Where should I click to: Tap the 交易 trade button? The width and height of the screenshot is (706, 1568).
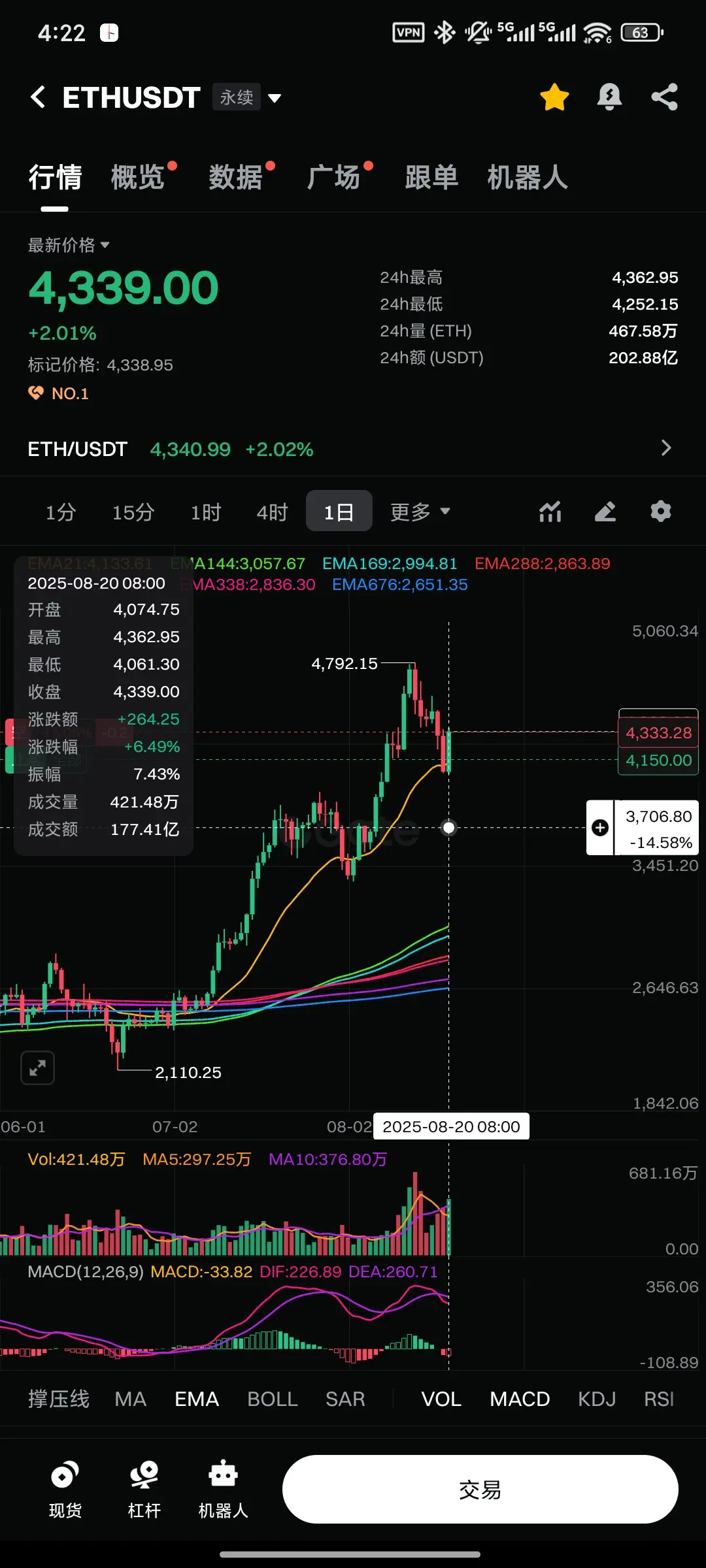[x=480, y=1489]
